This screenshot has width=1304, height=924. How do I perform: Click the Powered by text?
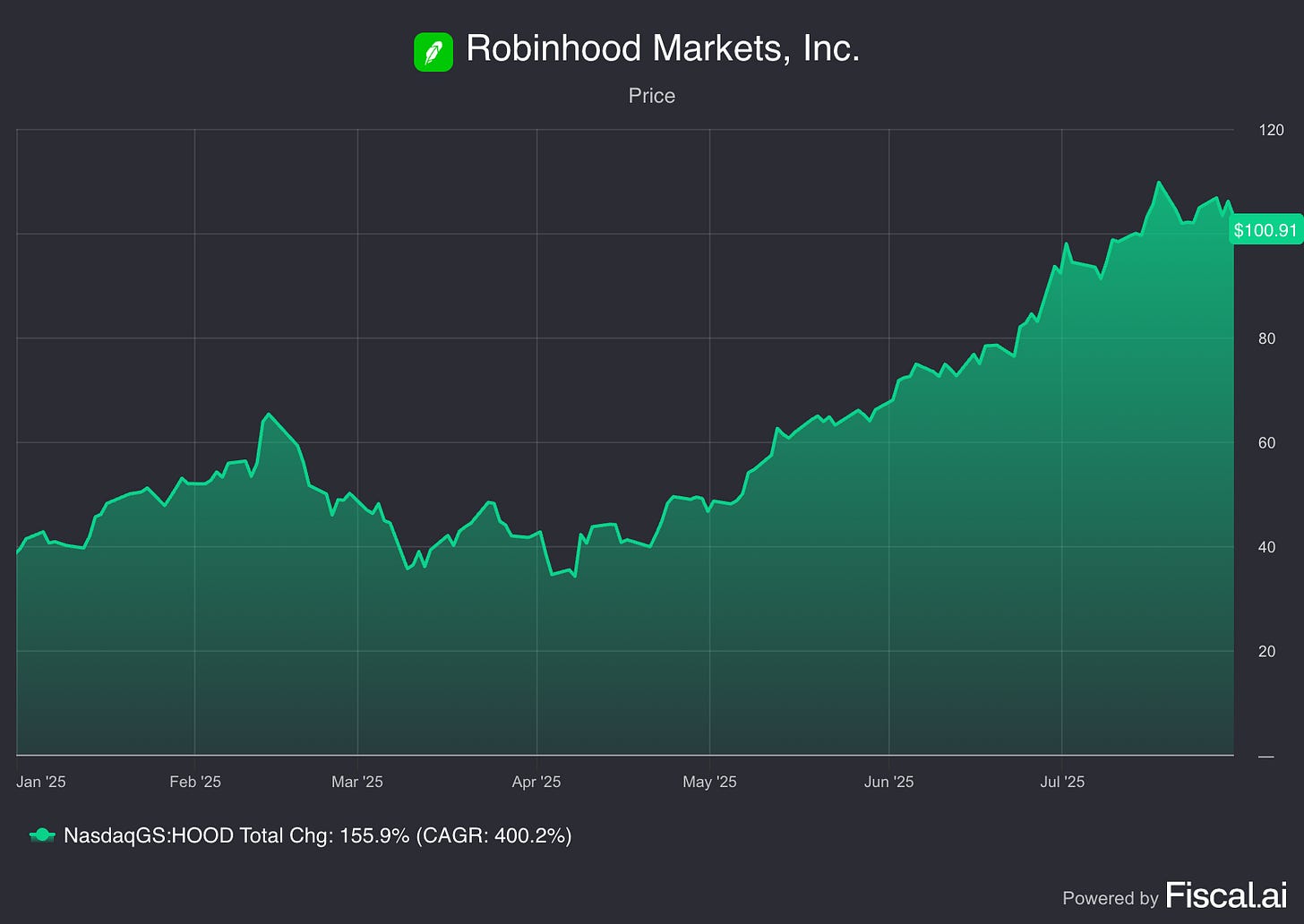[x=1110, y=898]
